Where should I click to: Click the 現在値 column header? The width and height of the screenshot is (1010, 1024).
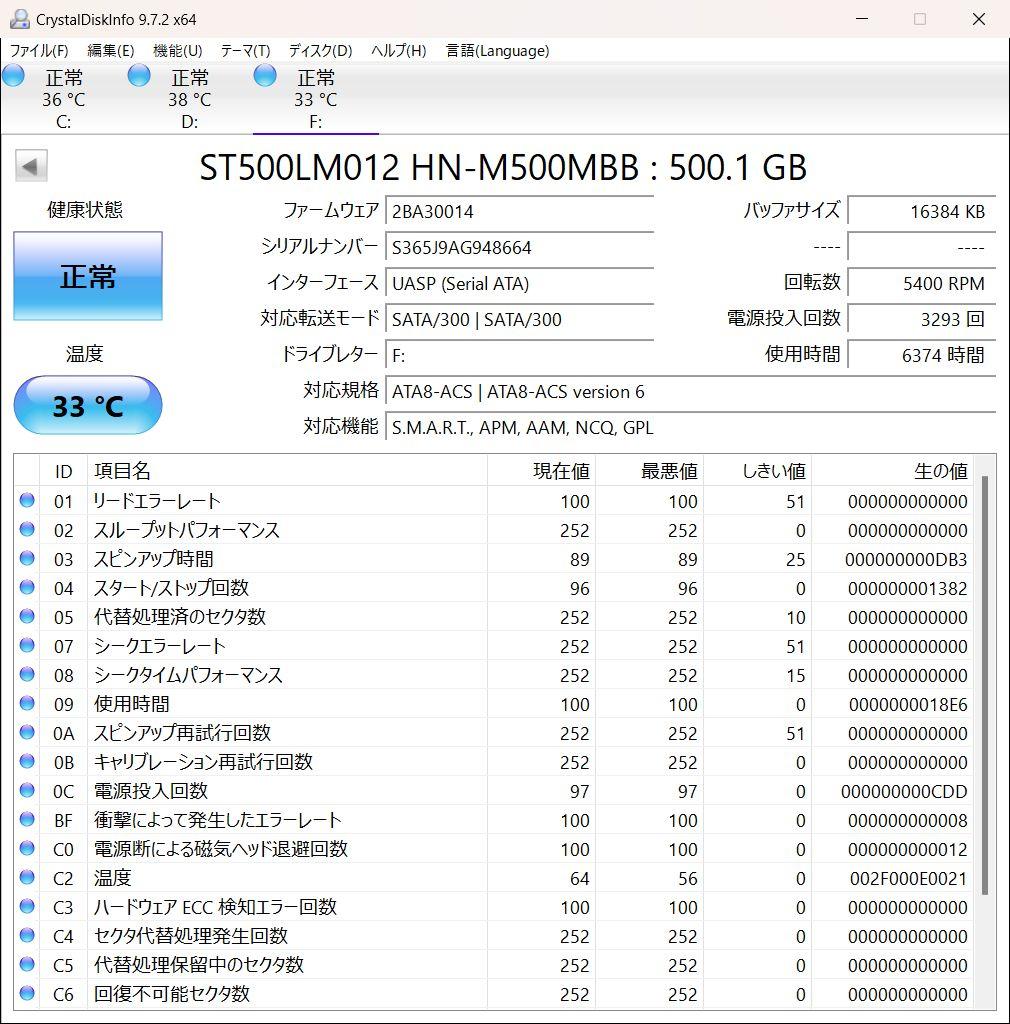coord(541,471)
